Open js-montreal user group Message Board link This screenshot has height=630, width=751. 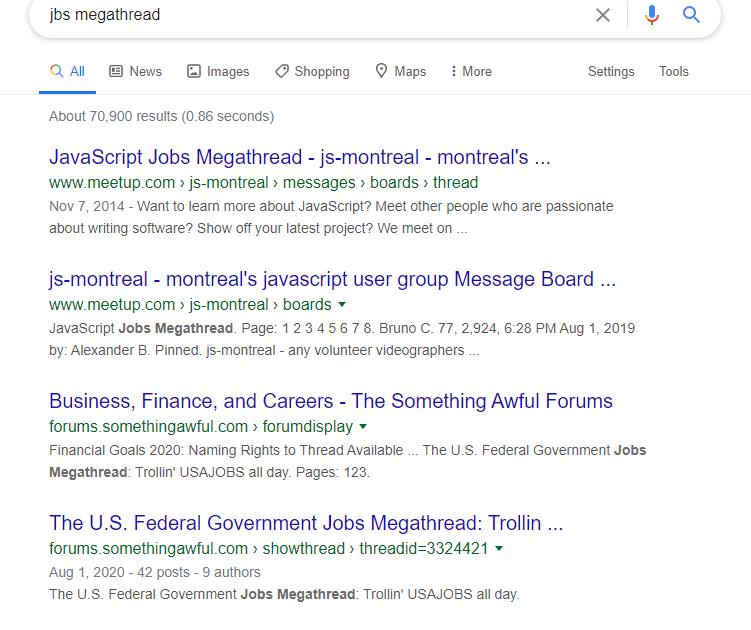click(x=332, y=279)
